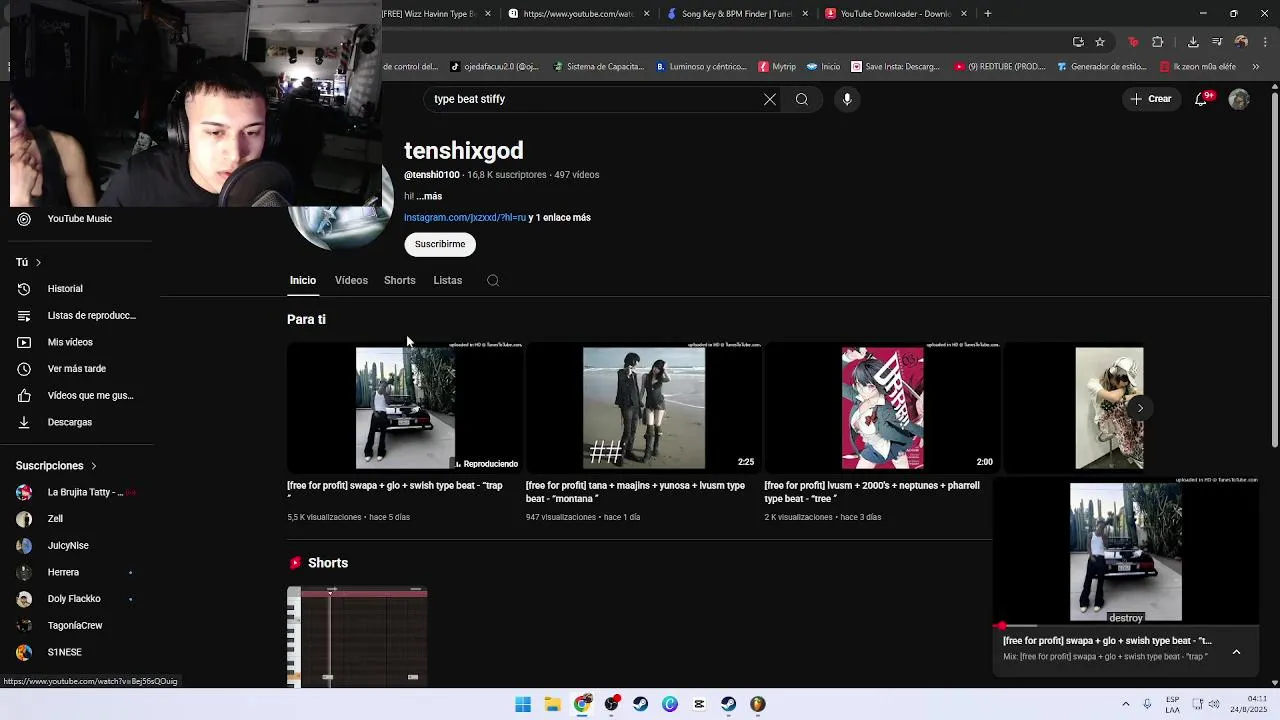Expand the Tú section
This screenshot has height=720, width=1280.
(28, 262)
